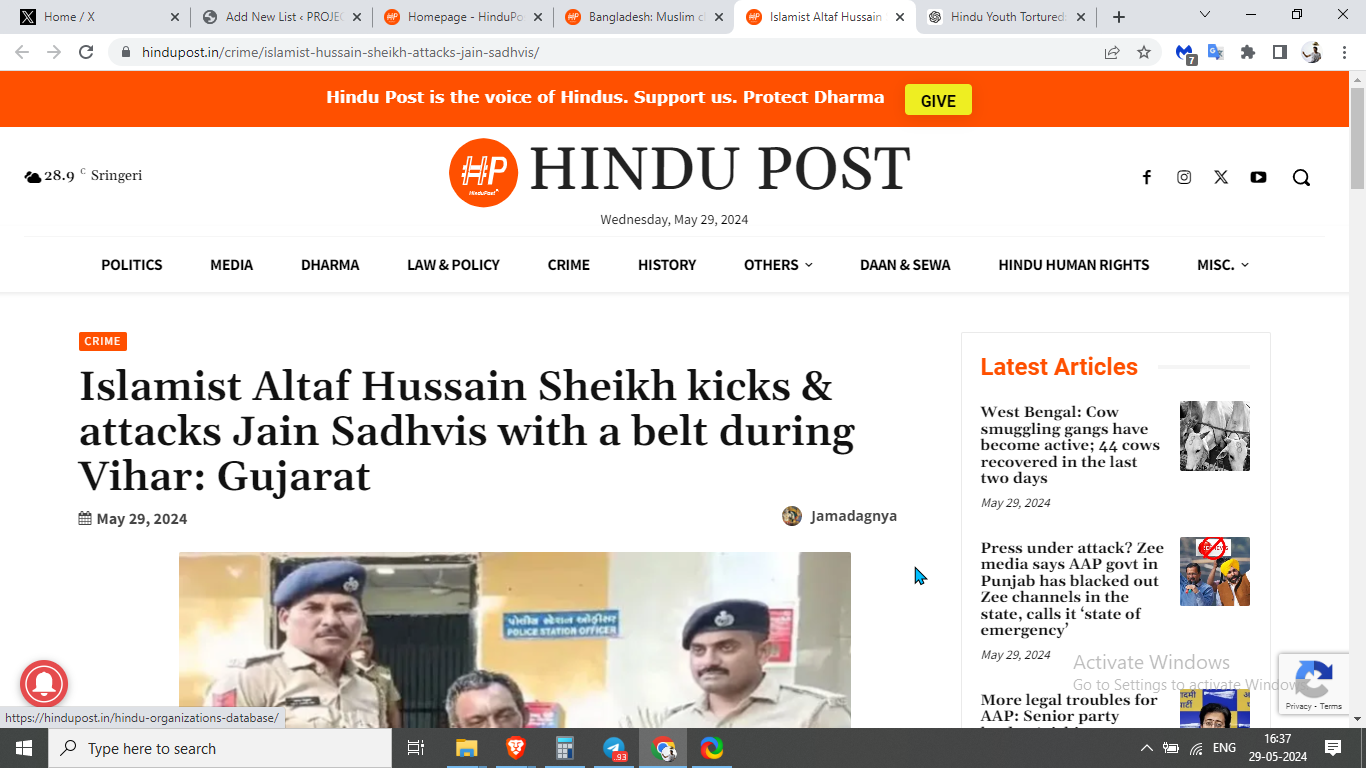Screen dimensions: 1366x768
Task: Expand the OTHERS navigation dropdown
Action: (x=778, y=265)
